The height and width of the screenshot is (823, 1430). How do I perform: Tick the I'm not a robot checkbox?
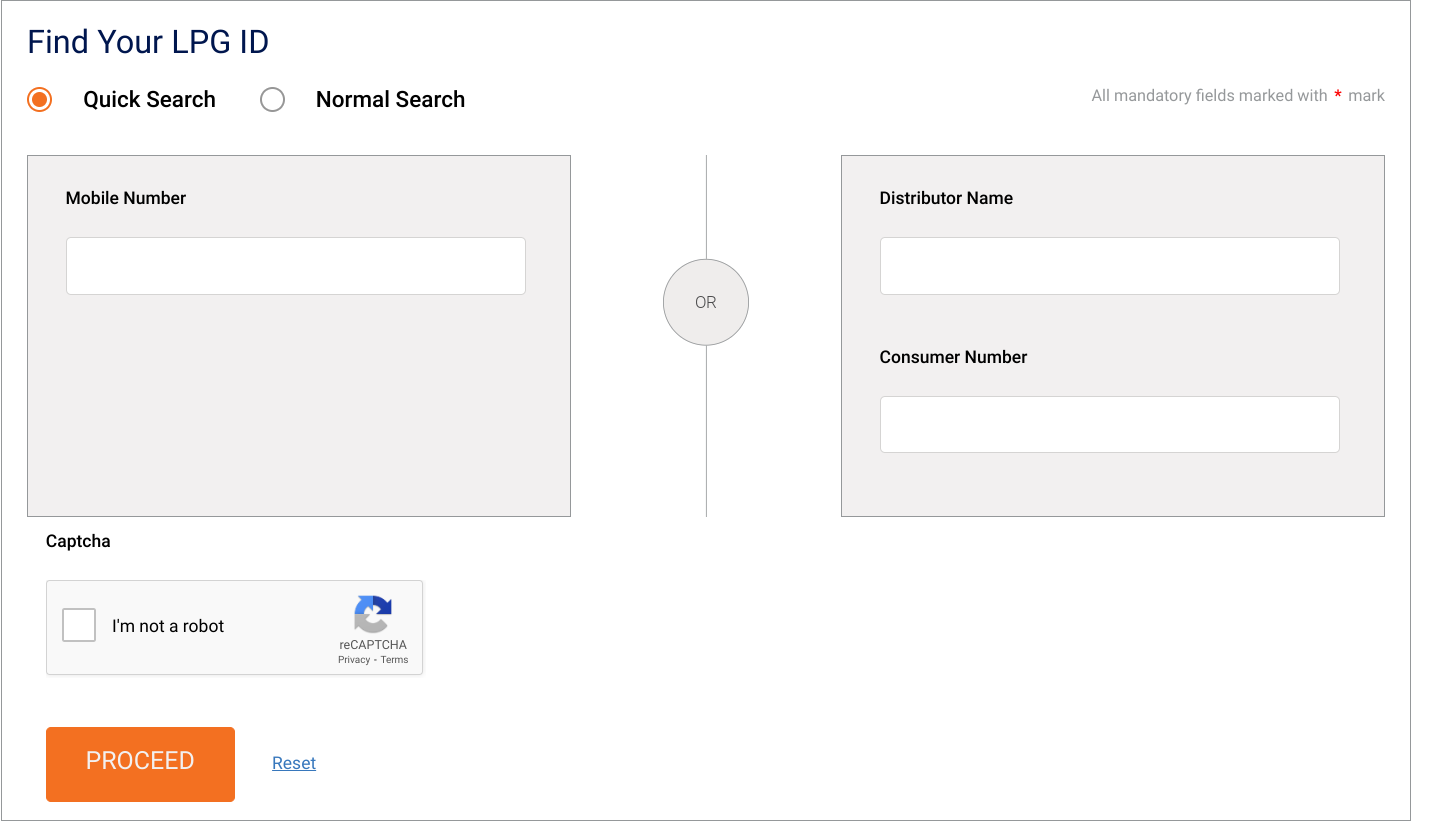click(79, 625)
